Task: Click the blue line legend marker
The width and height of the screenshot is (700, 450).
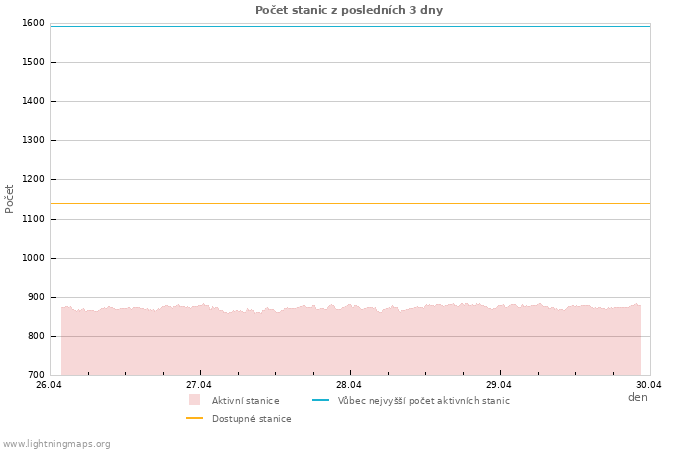Action: (x=320, y=400)
